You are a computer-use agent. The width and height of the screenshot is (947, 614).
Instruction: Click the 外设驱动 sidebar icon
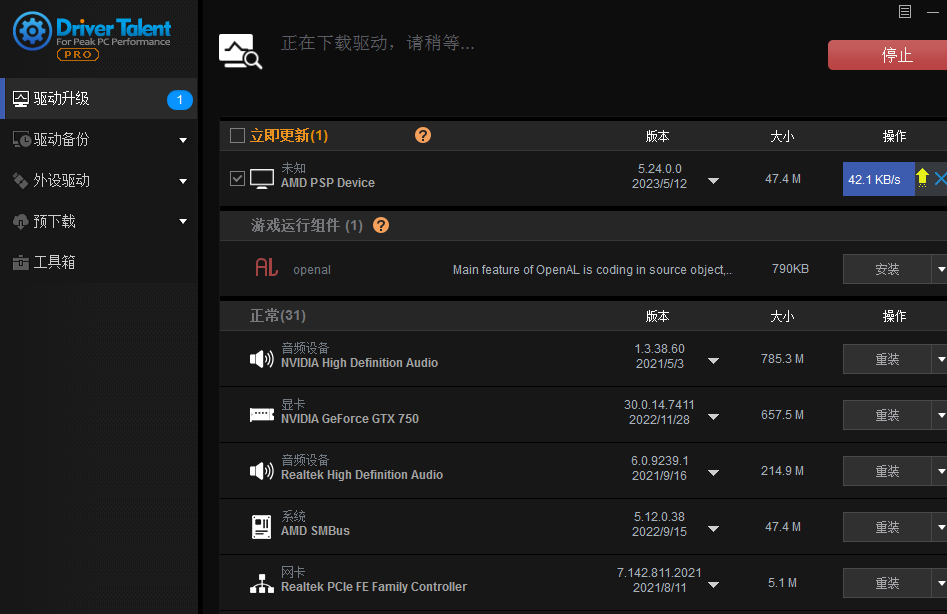[x=21, y=181]
